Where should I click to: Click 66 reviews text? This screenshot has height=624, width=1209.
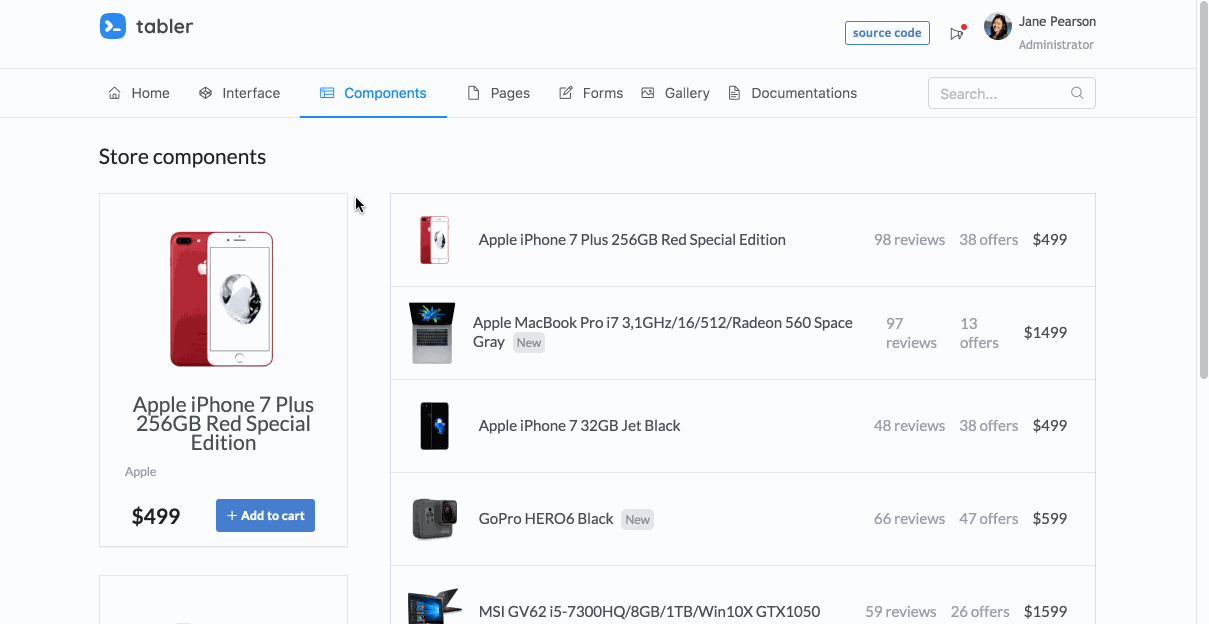coord(909,519)
